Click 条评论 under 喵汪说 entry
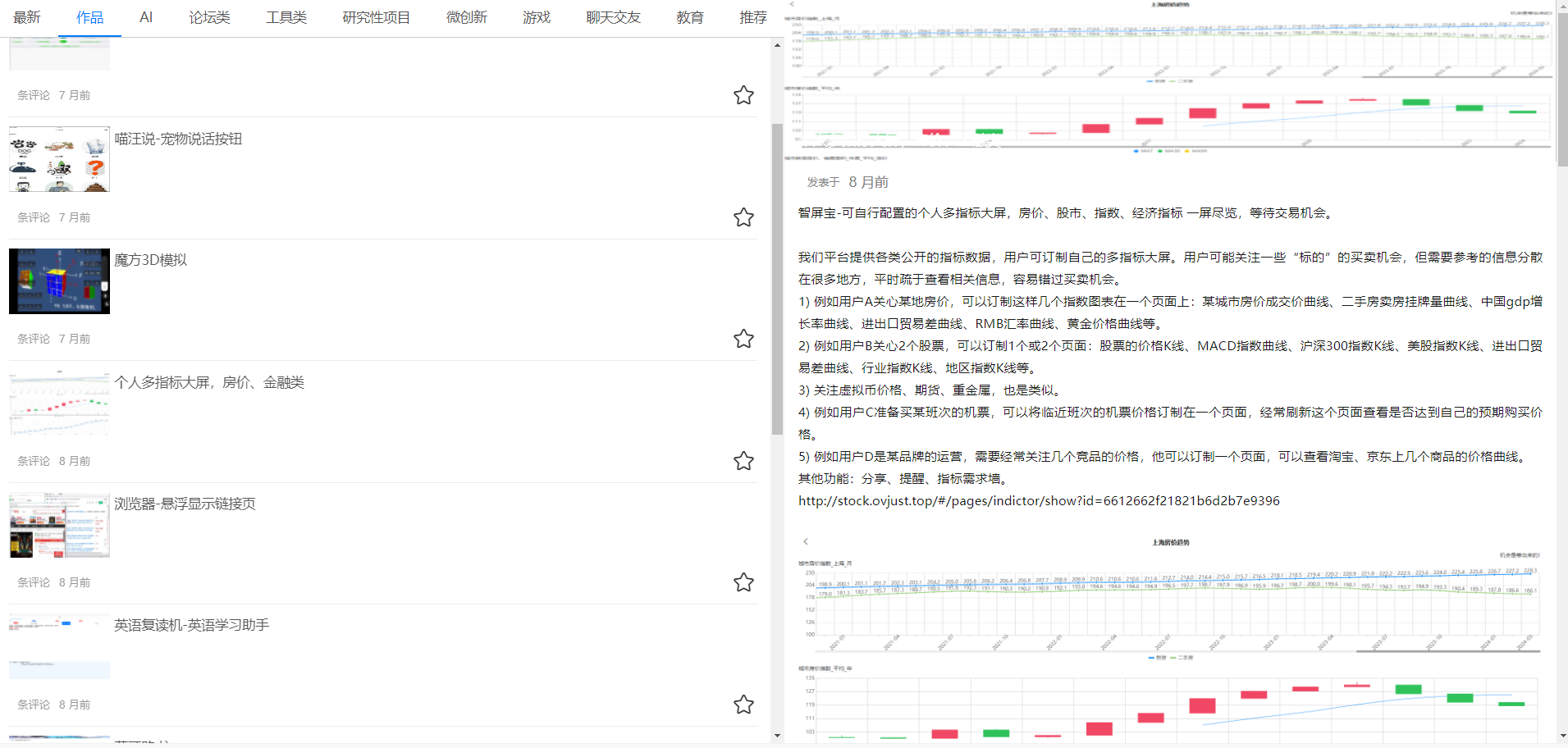The height and width of the screenshot is (748, 1568). (x=34, y=217)
